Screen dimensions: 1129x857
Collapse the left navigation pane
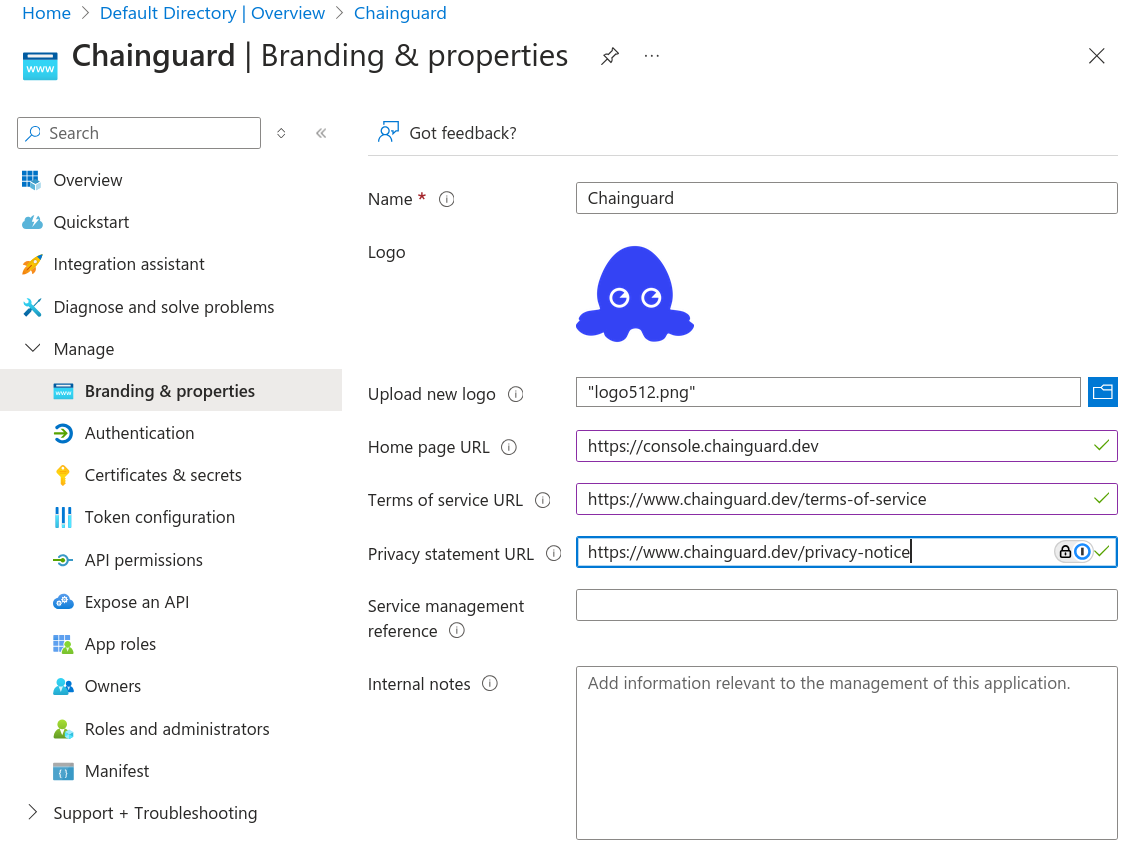click(x=320, y=131)
